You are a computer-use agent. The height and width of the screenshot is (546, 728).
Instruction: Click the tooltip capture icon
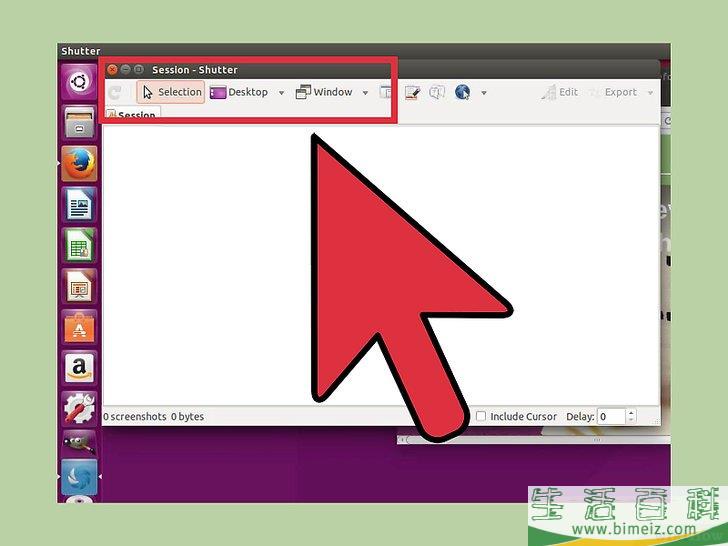coord(437,92)
